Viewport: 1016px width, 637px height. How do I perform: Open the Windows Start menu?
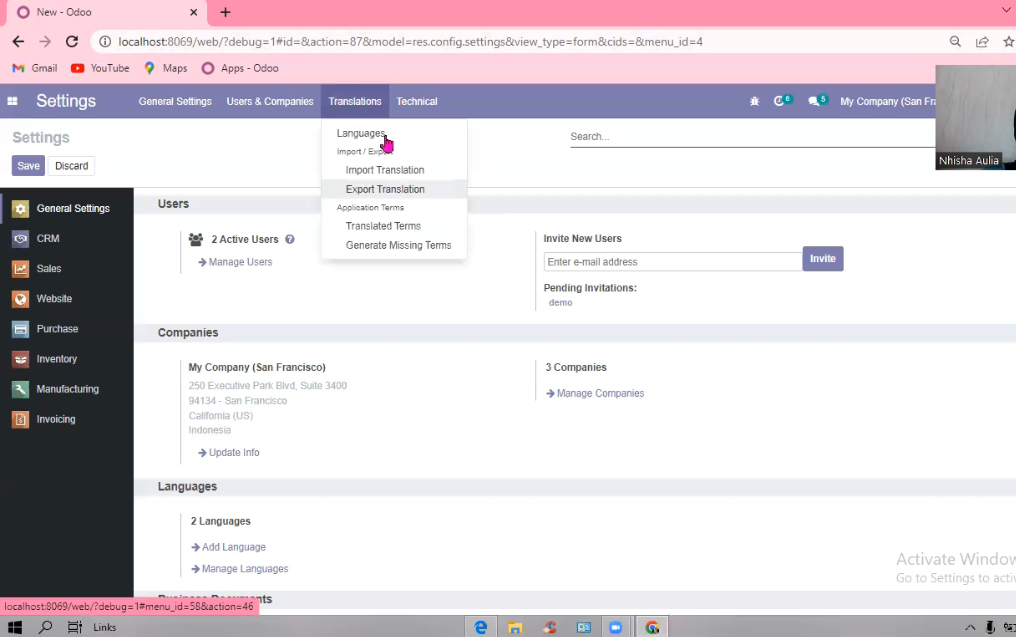click(15, 627)
